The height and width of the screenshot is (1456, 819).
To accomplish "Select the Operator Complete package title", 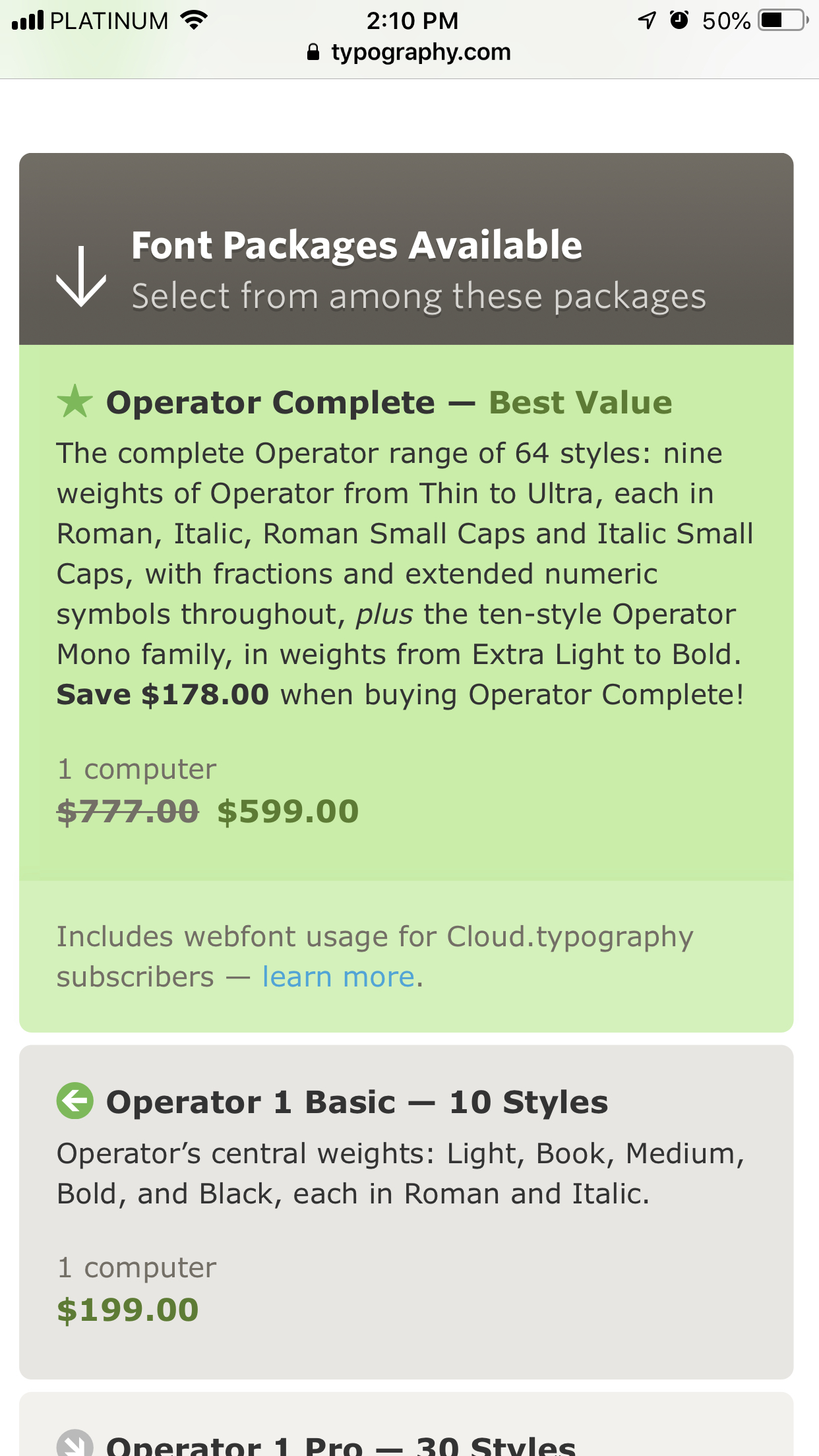I will (x=270, y=402).
